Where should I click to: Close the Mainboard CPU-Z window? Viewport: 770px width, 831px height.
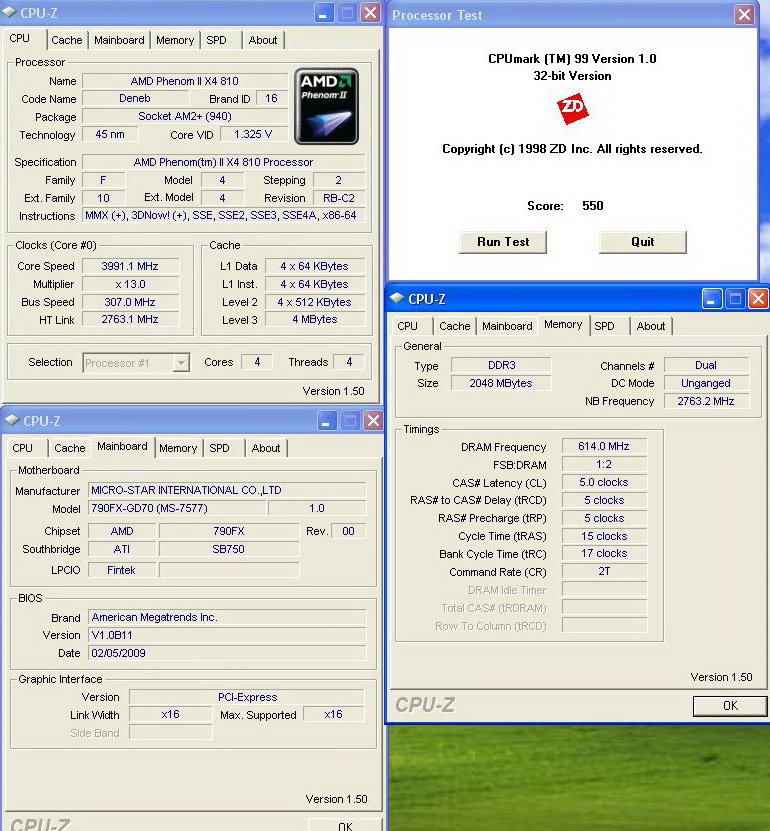tap(374, 421)
